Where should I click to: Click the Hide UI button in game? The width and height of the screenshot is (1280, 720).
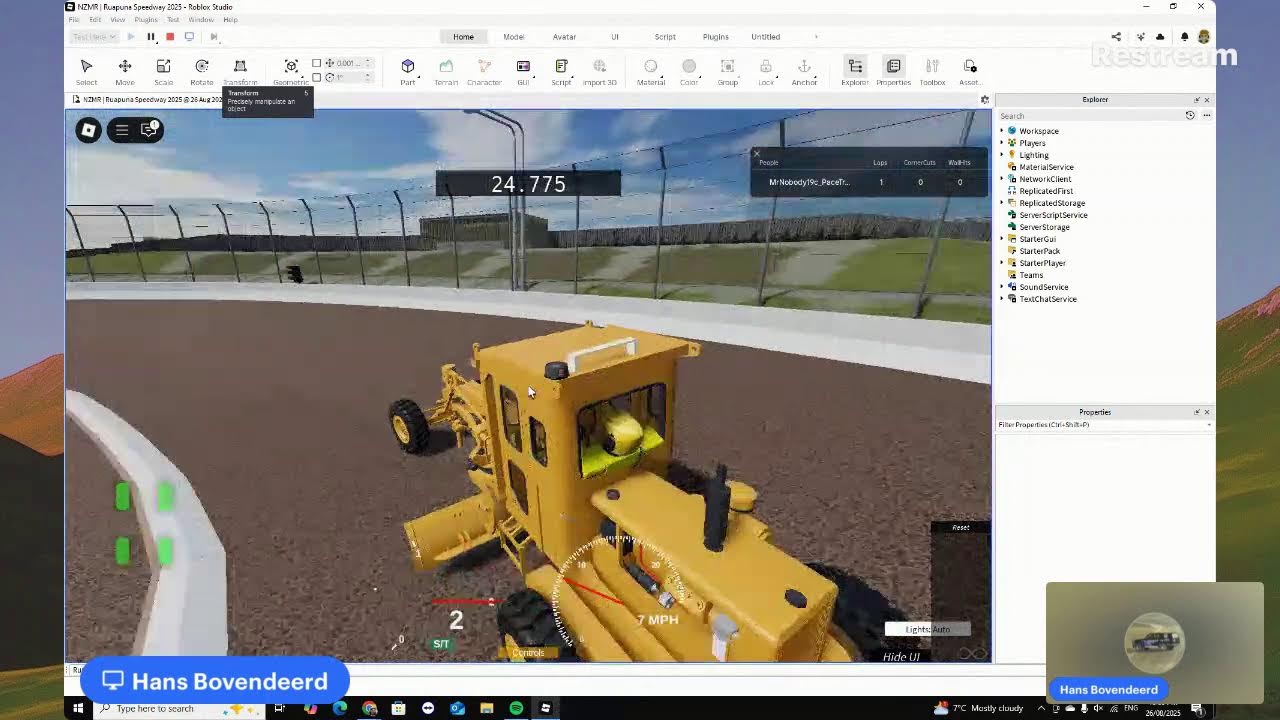pyautogui.click(x=901, y=657)
